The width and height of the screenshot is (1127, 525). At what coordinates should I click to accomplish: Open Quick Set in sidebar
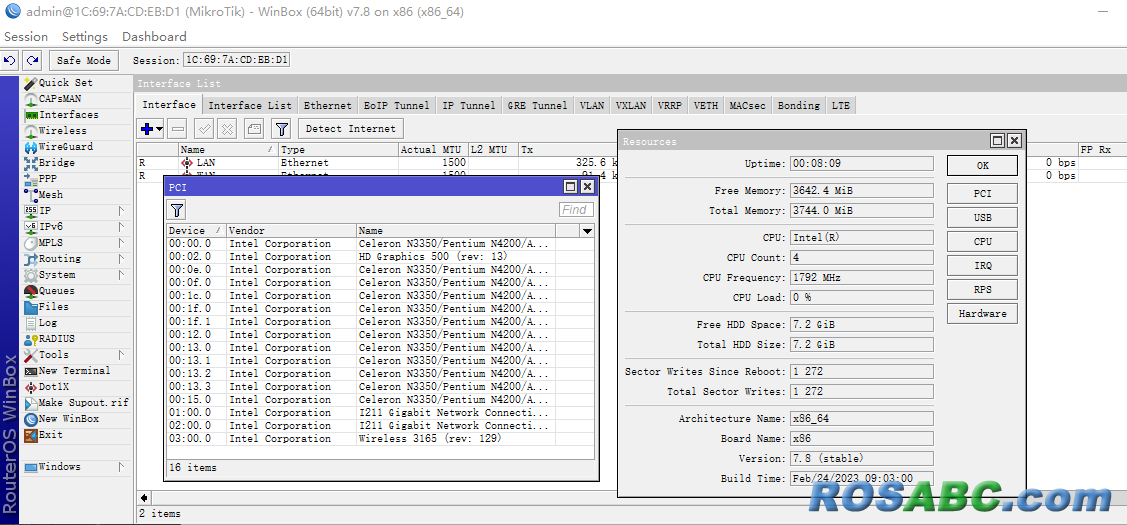pos(65,83)
